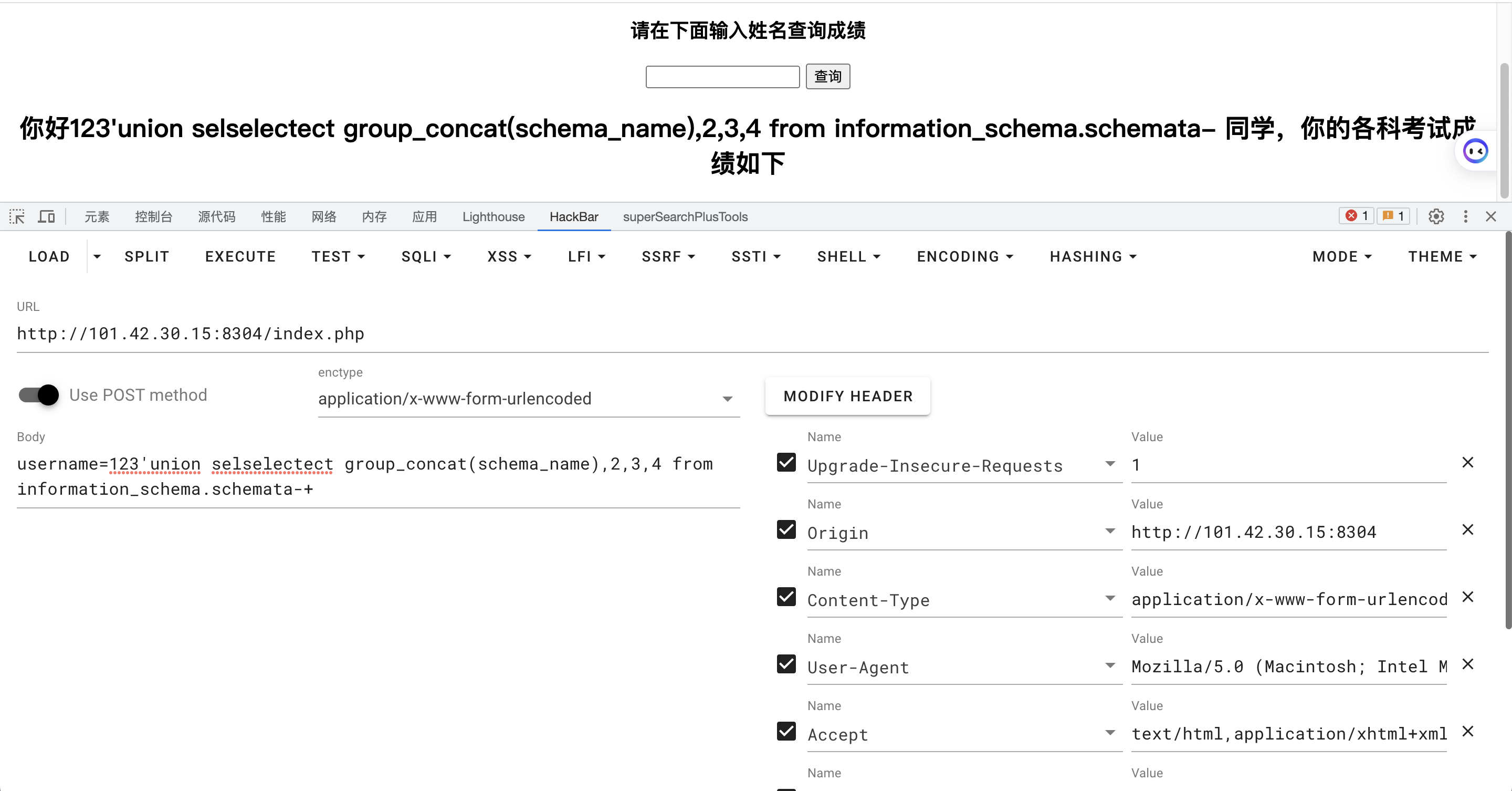Expand the HASHING menu

(1093, 257)
